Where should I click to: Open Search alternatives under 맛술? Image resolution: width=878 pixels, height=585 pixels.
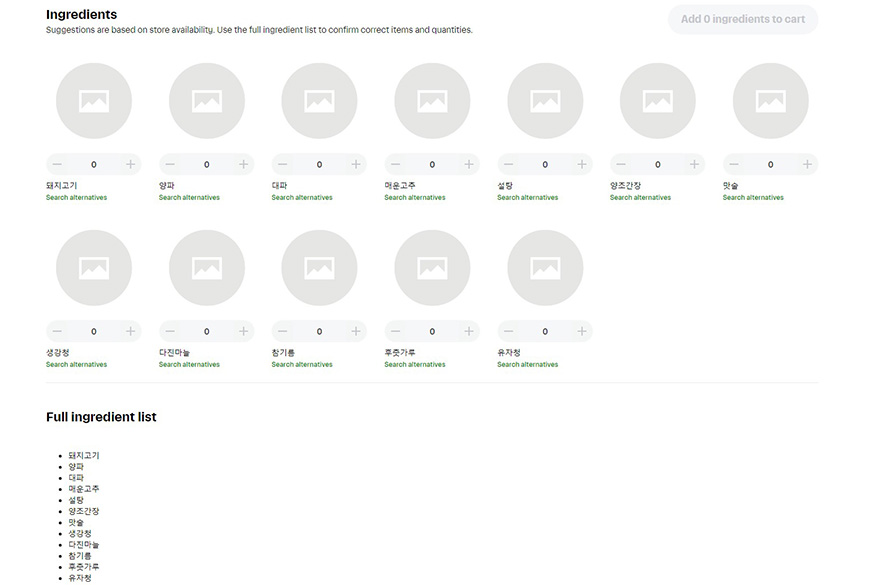753,198
